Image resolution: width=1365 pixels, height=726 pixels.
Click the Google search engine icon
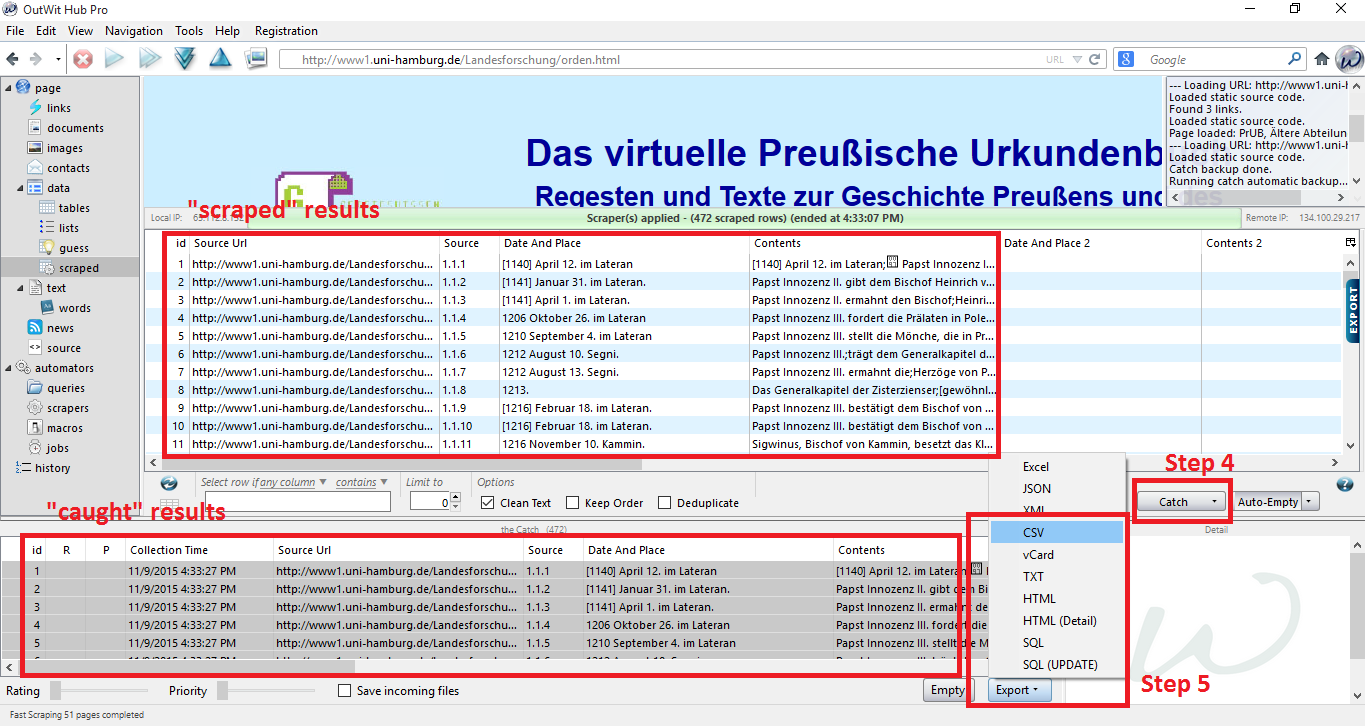pyautogui.click(x=1125, y=60)
